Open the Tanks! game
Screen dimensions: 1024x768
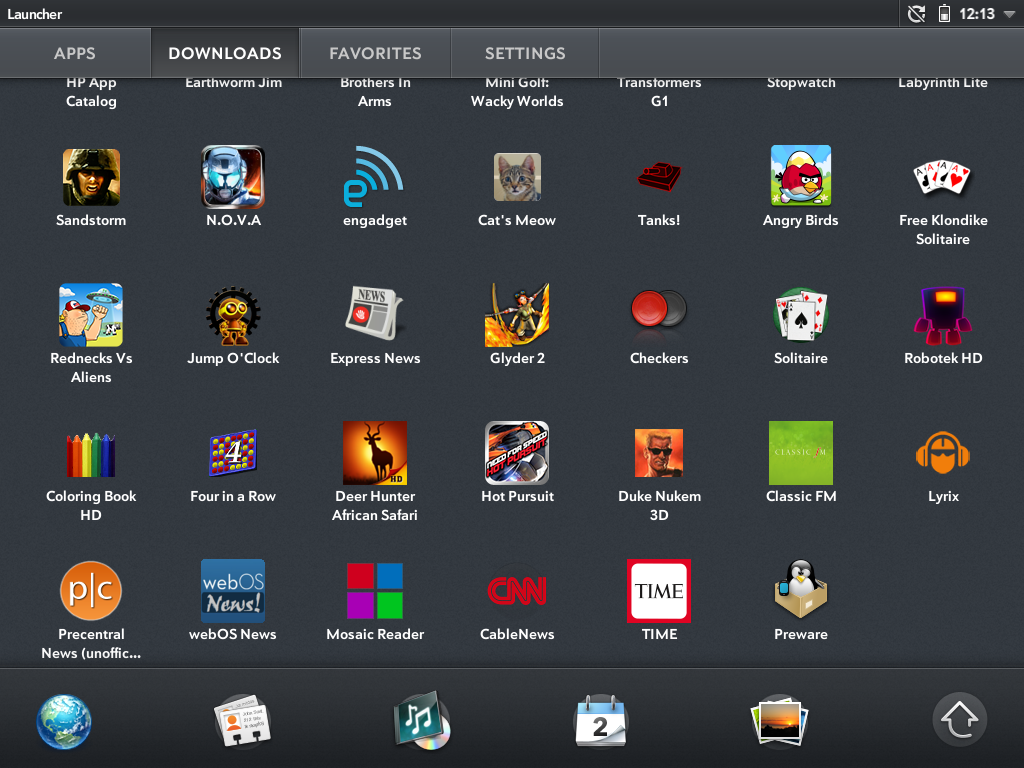pyautogui.click(x=659, y=177)
